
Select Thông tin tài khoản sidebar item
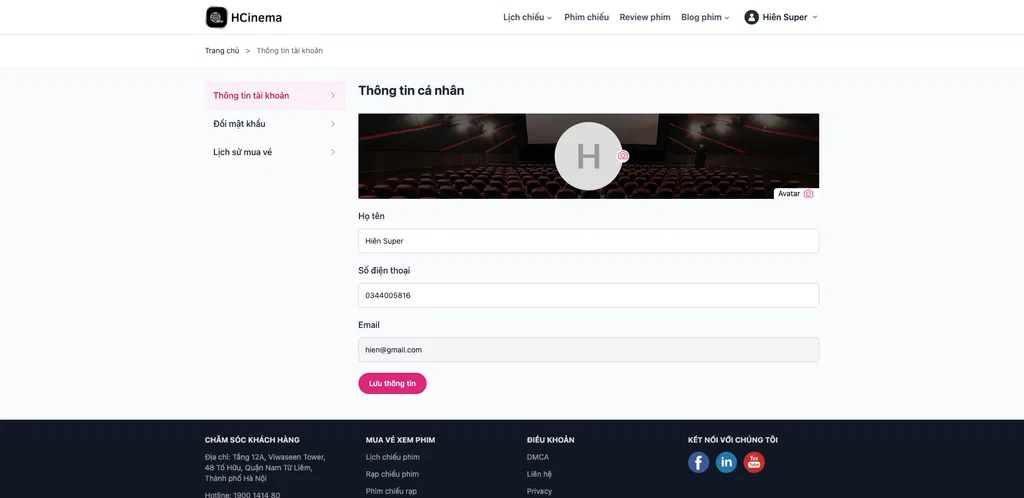pyautogui.click(x=274, y=95)
